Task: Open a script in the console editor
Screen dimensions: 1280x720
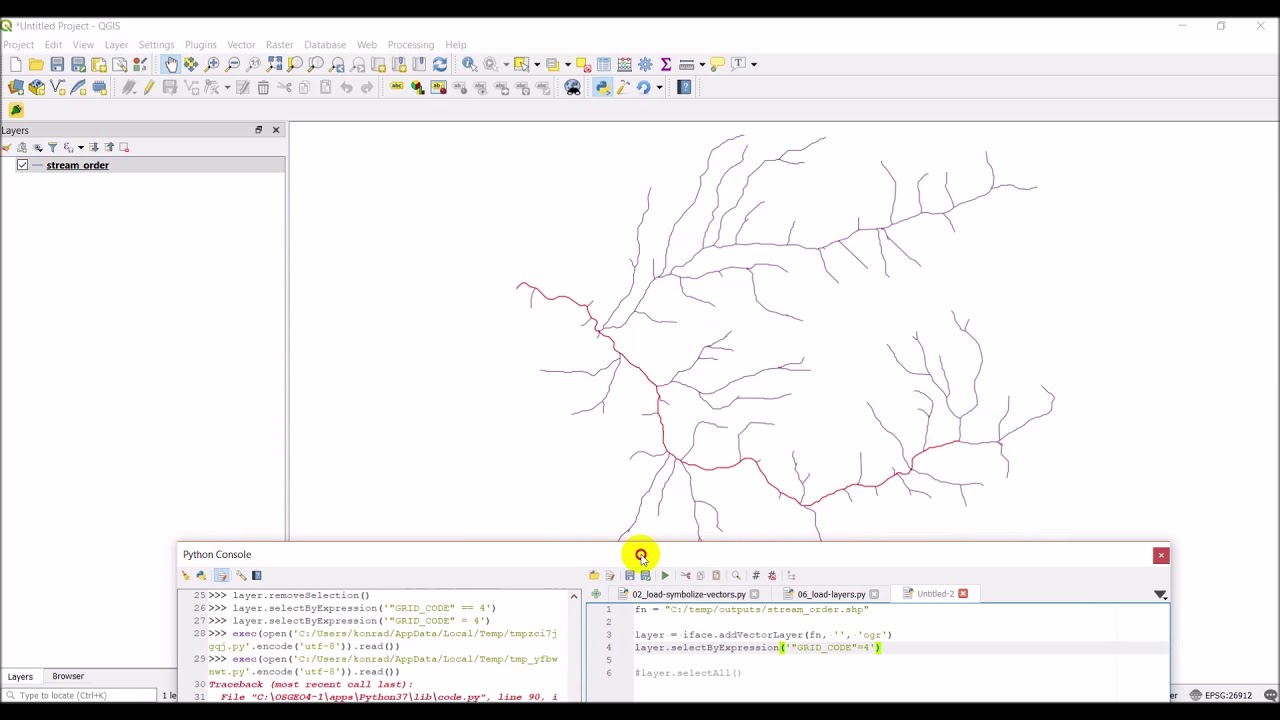Action: coord(594,575)
